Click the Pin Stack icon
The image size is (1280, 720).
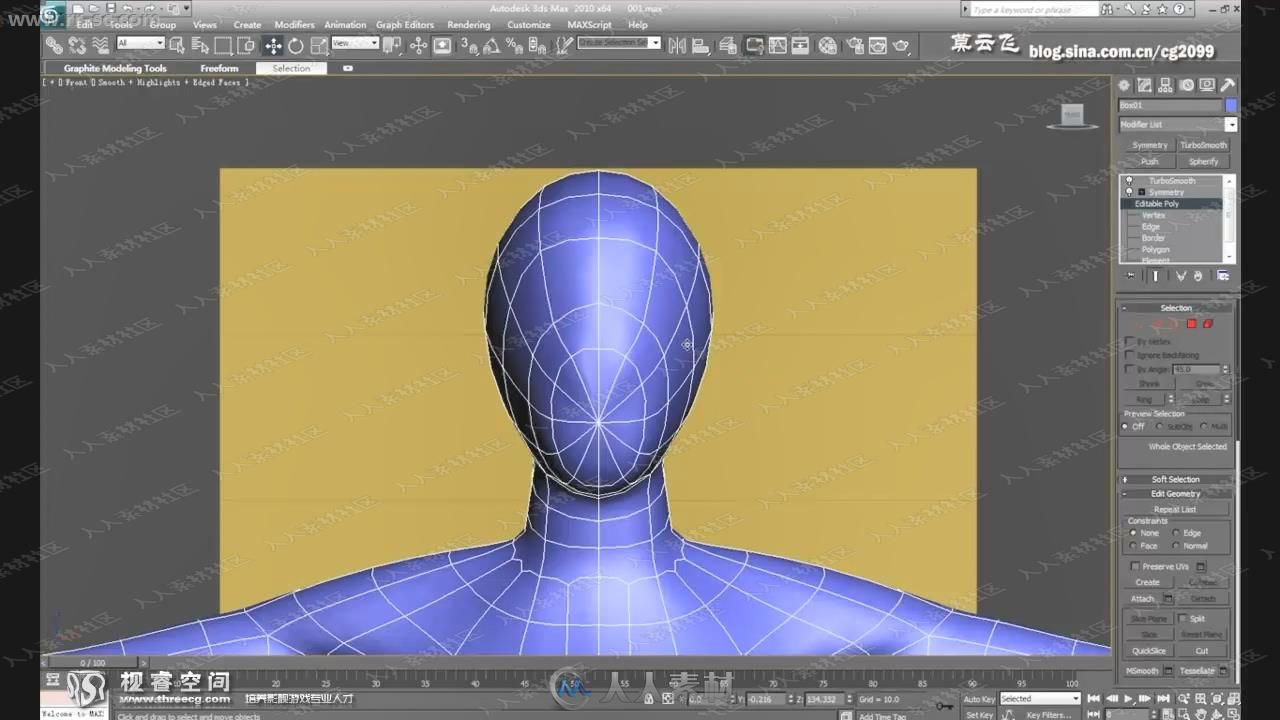(x=1131, y=276)
